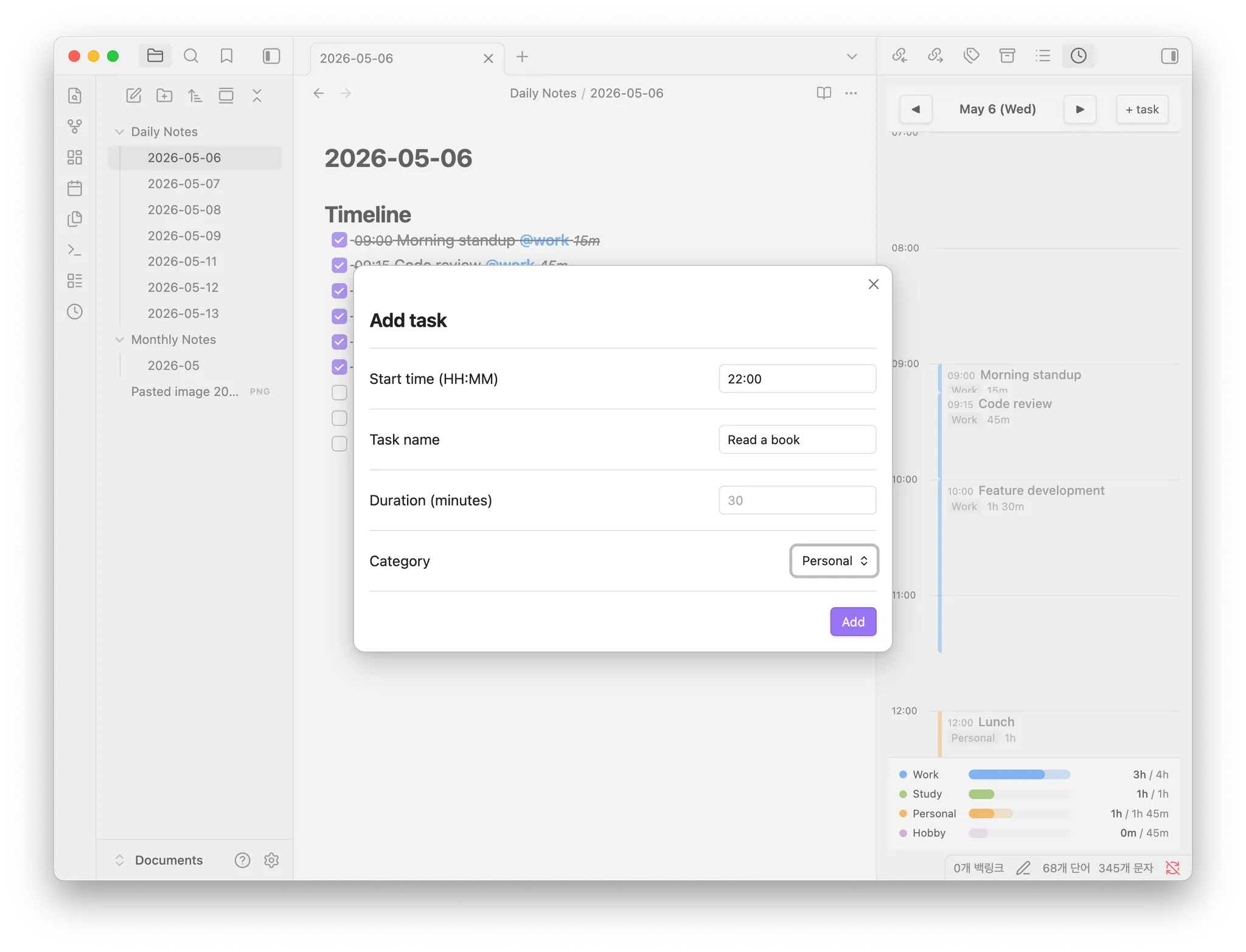Open the clock timeline ribbon icon
This screenshot has height=952, width=1246.
pyautogui.click(x=75, y=311)
